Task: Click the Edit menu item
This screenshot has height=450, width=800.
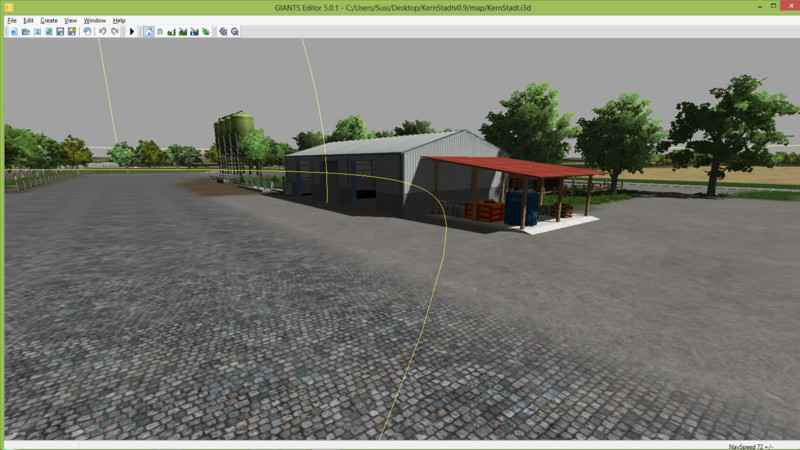Action: pyautogui.click(x=29, y=20)
